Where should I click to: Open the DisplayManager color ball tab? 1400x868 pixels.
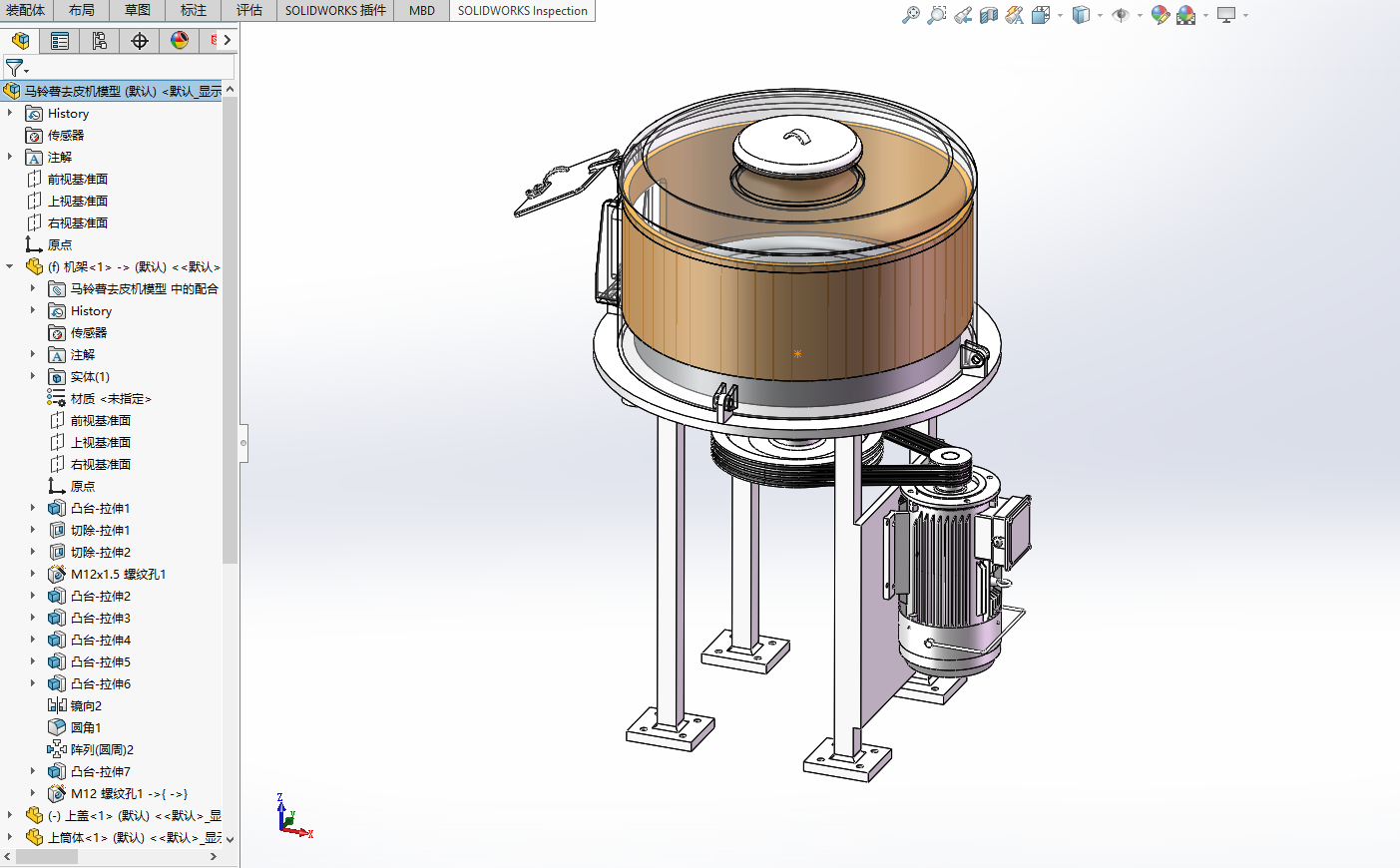(180, 41)
